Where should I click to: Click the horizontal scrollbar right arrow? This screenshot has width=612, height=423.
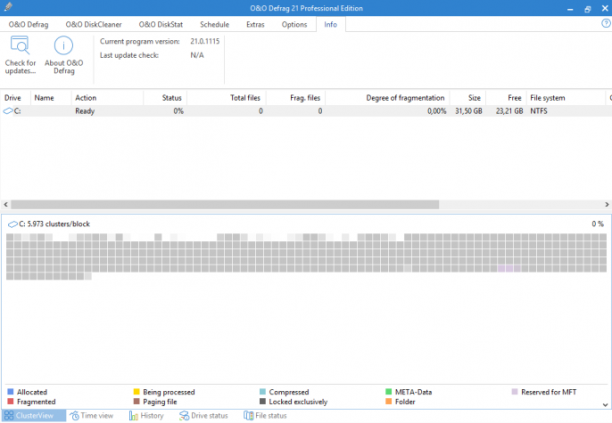coord(607,204)
